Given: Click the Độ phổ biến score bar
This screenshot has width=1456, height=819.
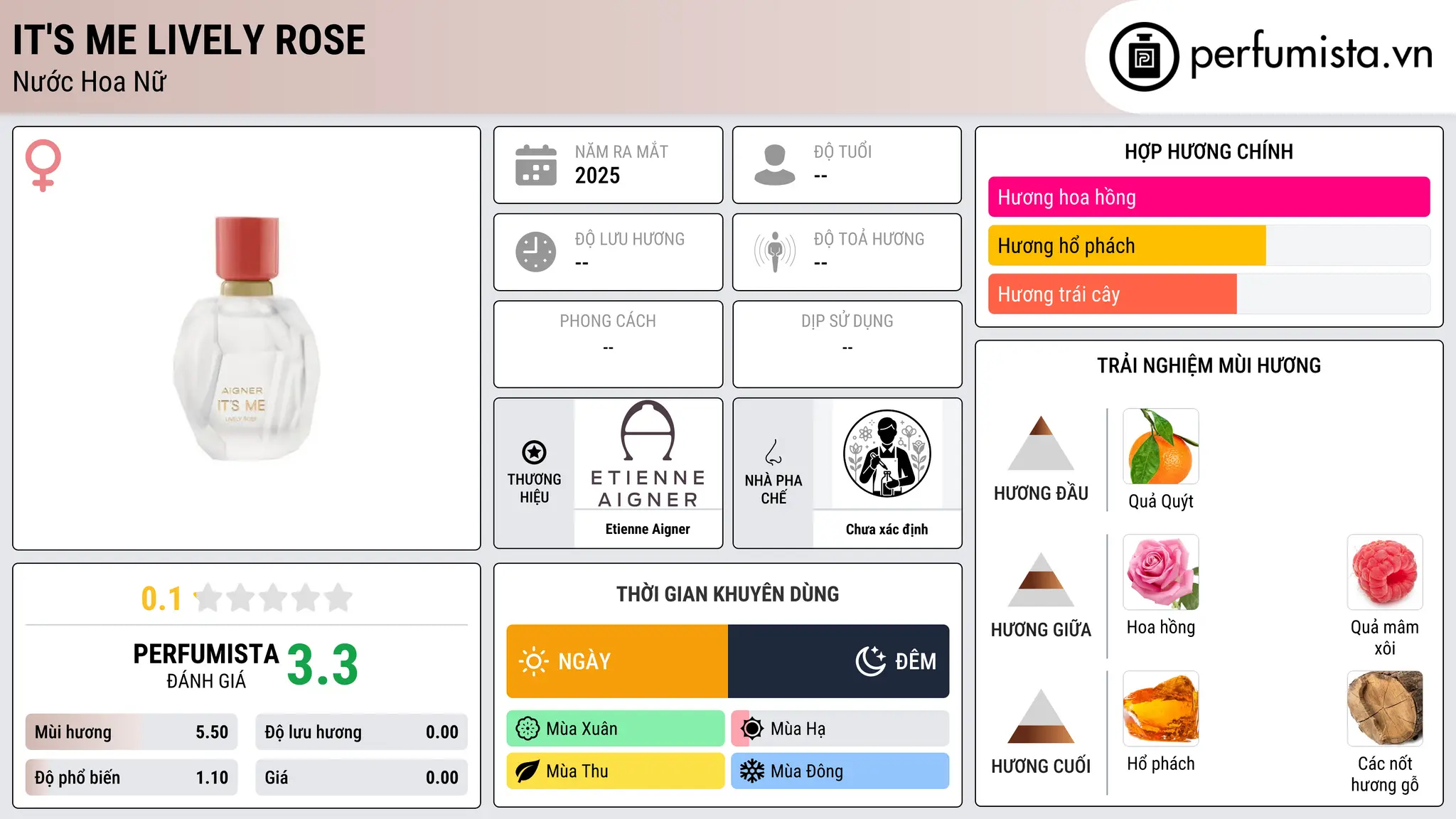Looking at the screenshot, I should coord(132,778).
